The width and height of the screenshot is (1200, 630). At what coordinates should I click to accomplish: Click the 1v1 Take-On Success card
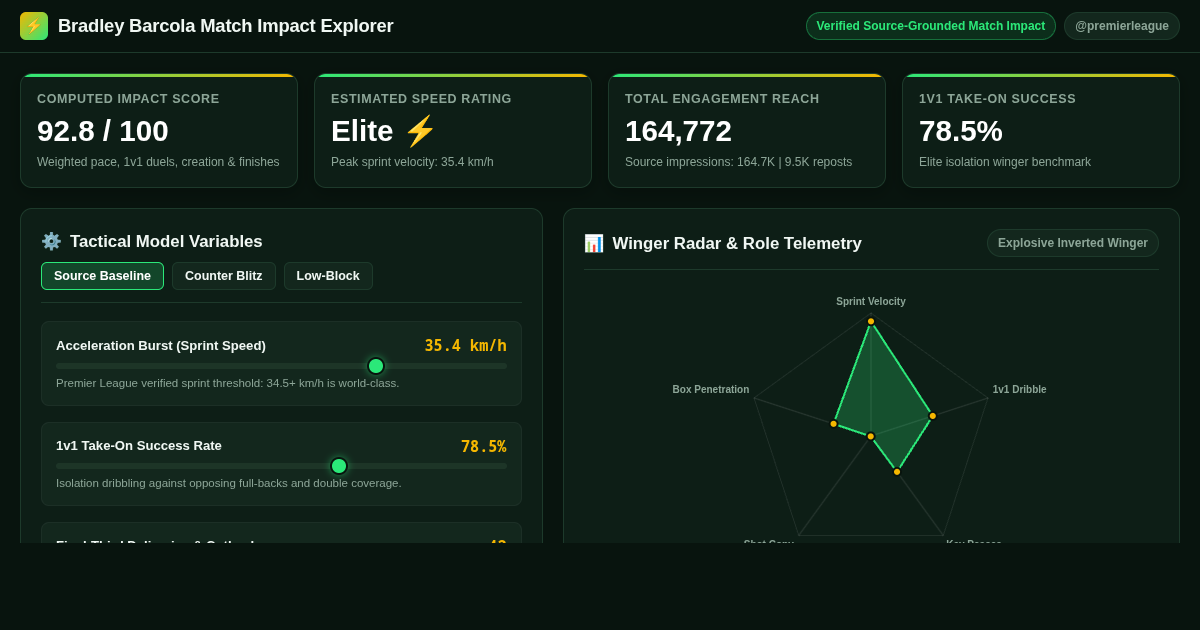click(x=1041, y=131)
